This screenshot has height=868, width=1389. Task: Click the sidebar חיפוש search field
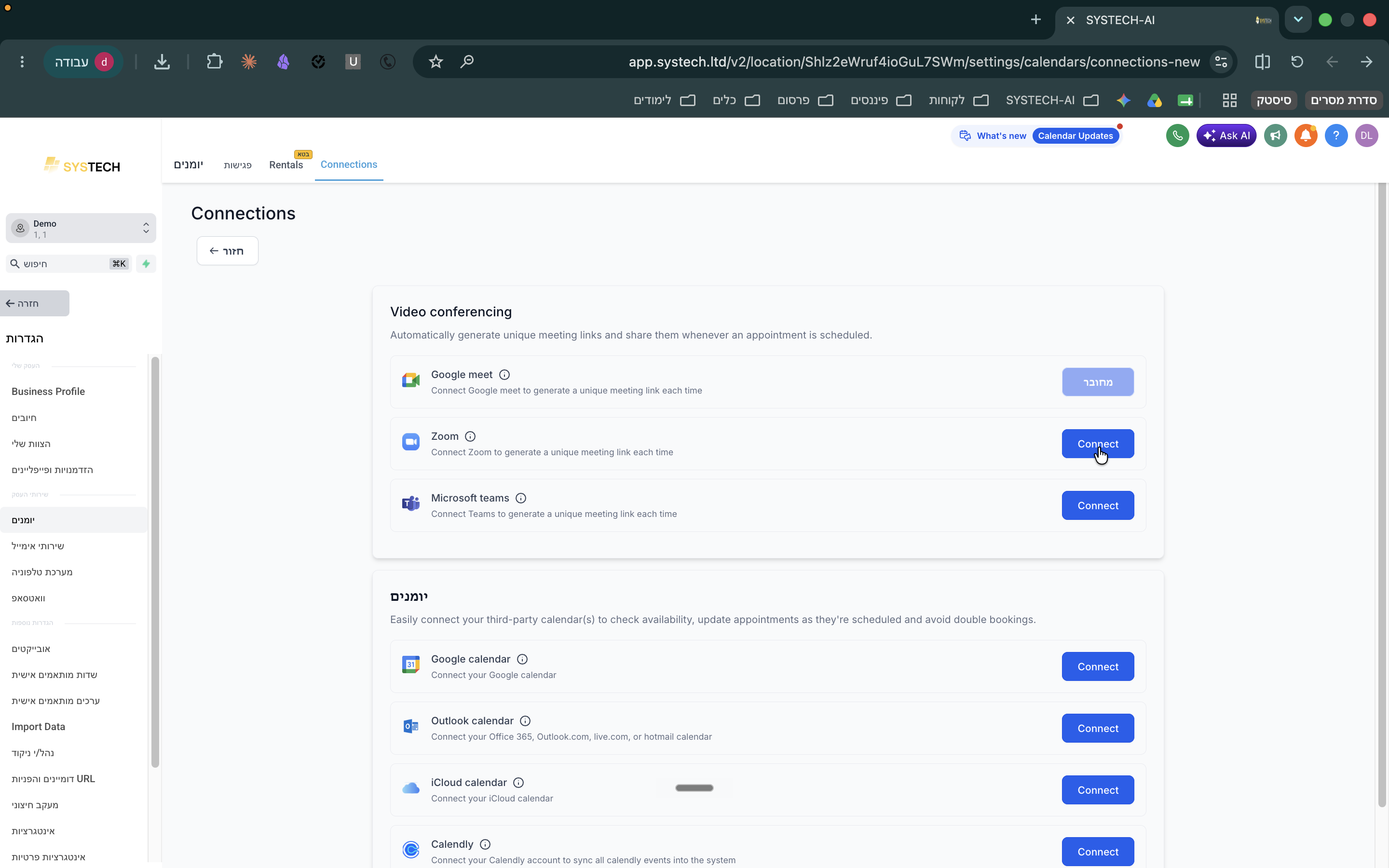[69, 263]
